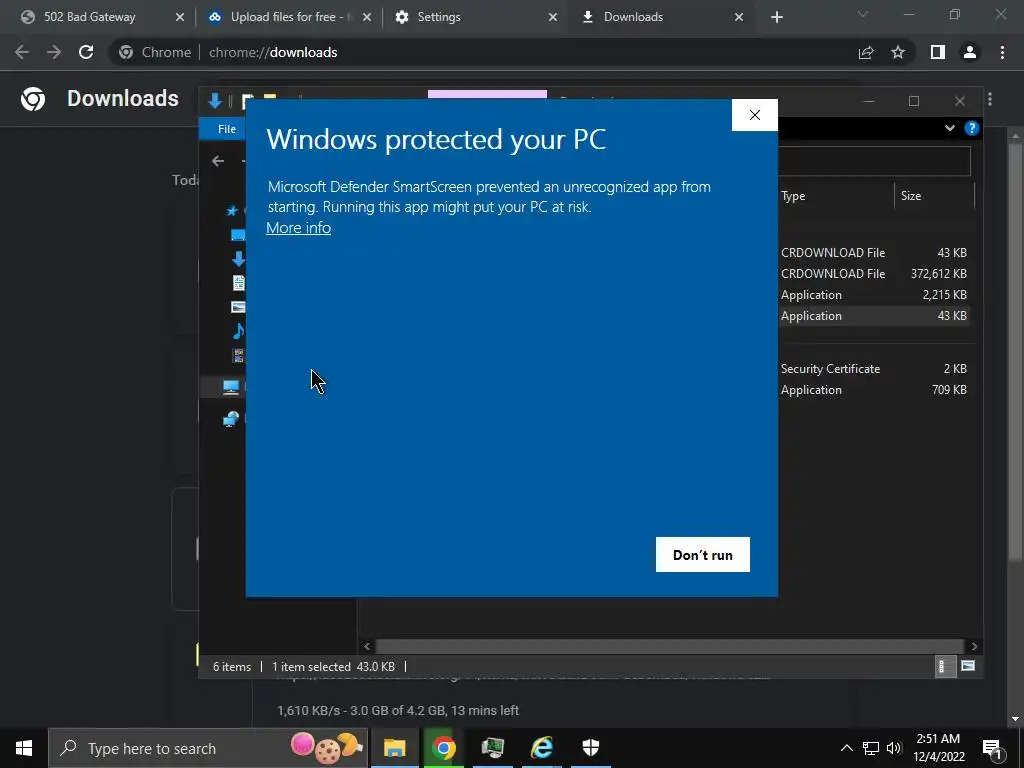Close the SmartScreen dialog with X
Screen dimensions: 1024x768
pos(754,115)
